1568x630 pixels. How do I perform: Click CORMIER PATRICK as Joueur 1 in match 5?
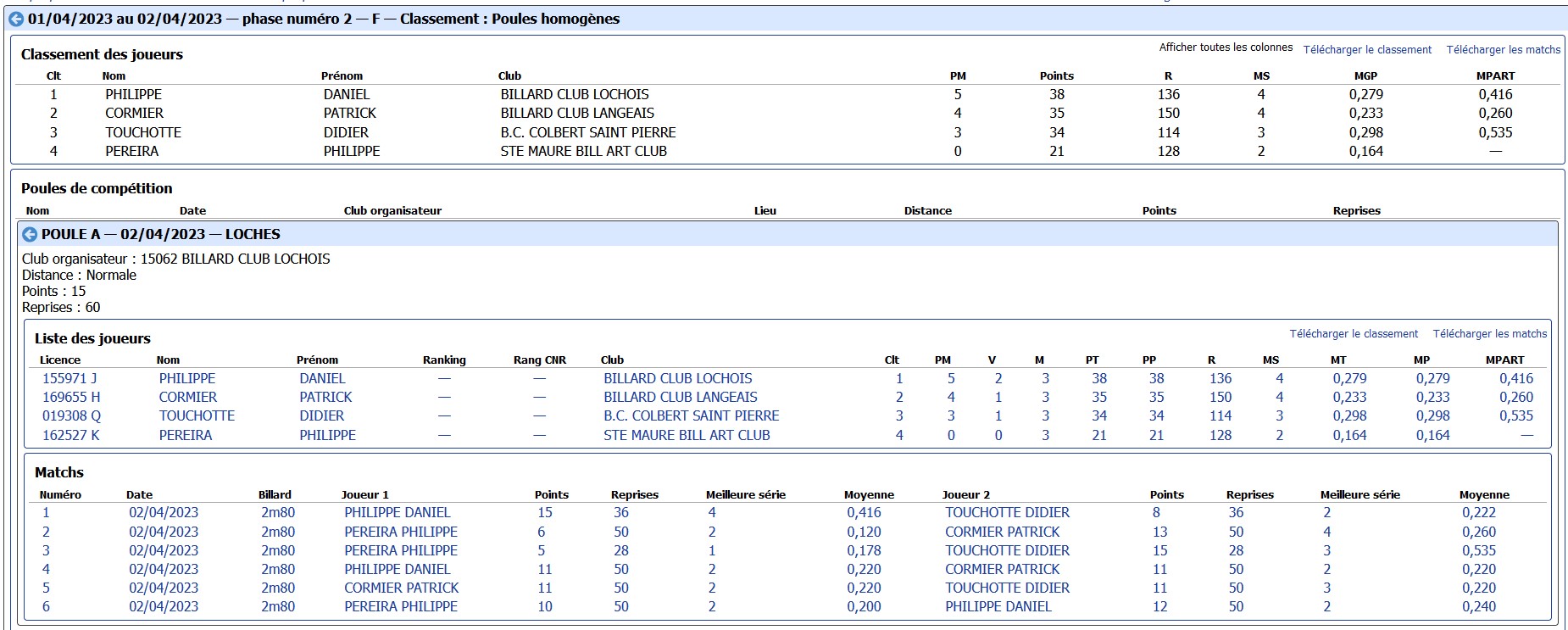pos(402,588)
